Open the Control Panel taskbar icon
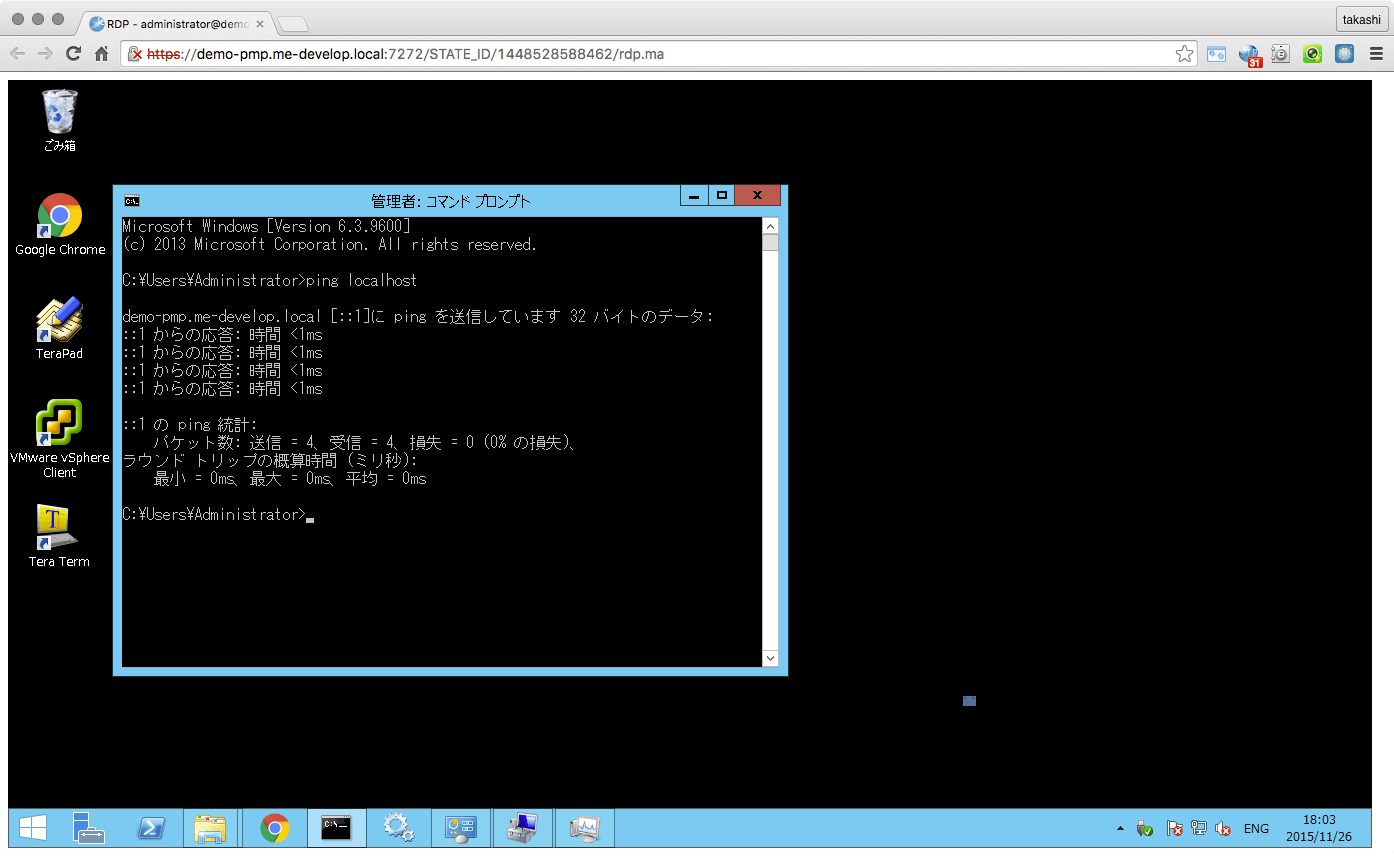Image resolution: width=1394 pixels, height=856 pixels. (461, 828)
